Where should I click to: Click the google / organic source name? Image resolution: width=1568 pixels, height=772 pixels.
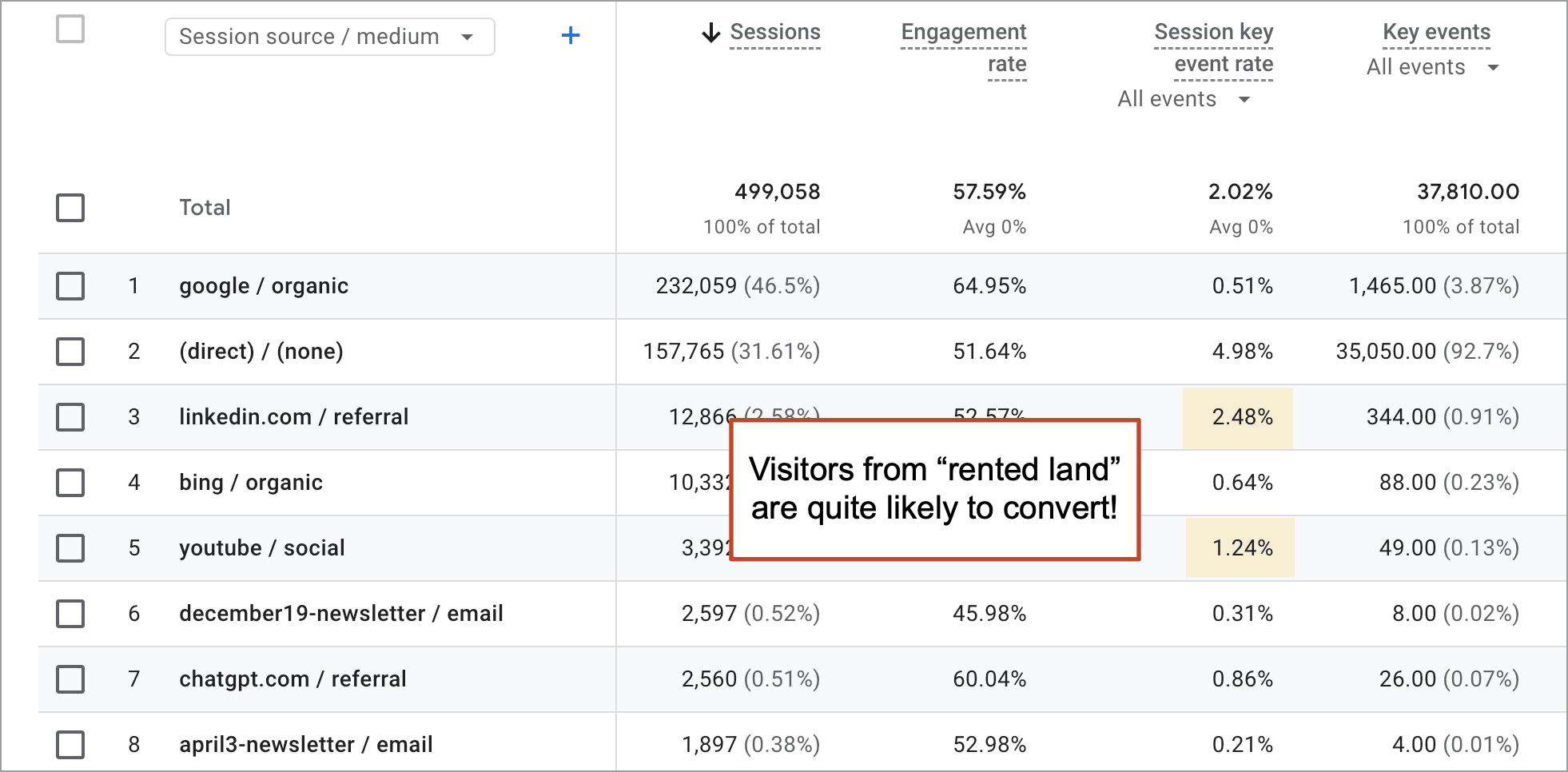coord(264,286)
